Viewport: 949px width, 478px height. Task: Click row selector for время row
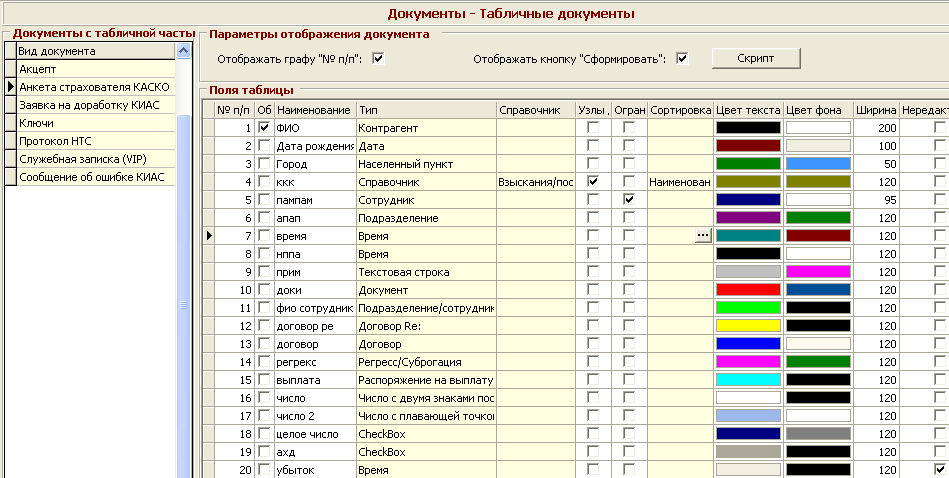pyautogui.click(x=209, y=236)
